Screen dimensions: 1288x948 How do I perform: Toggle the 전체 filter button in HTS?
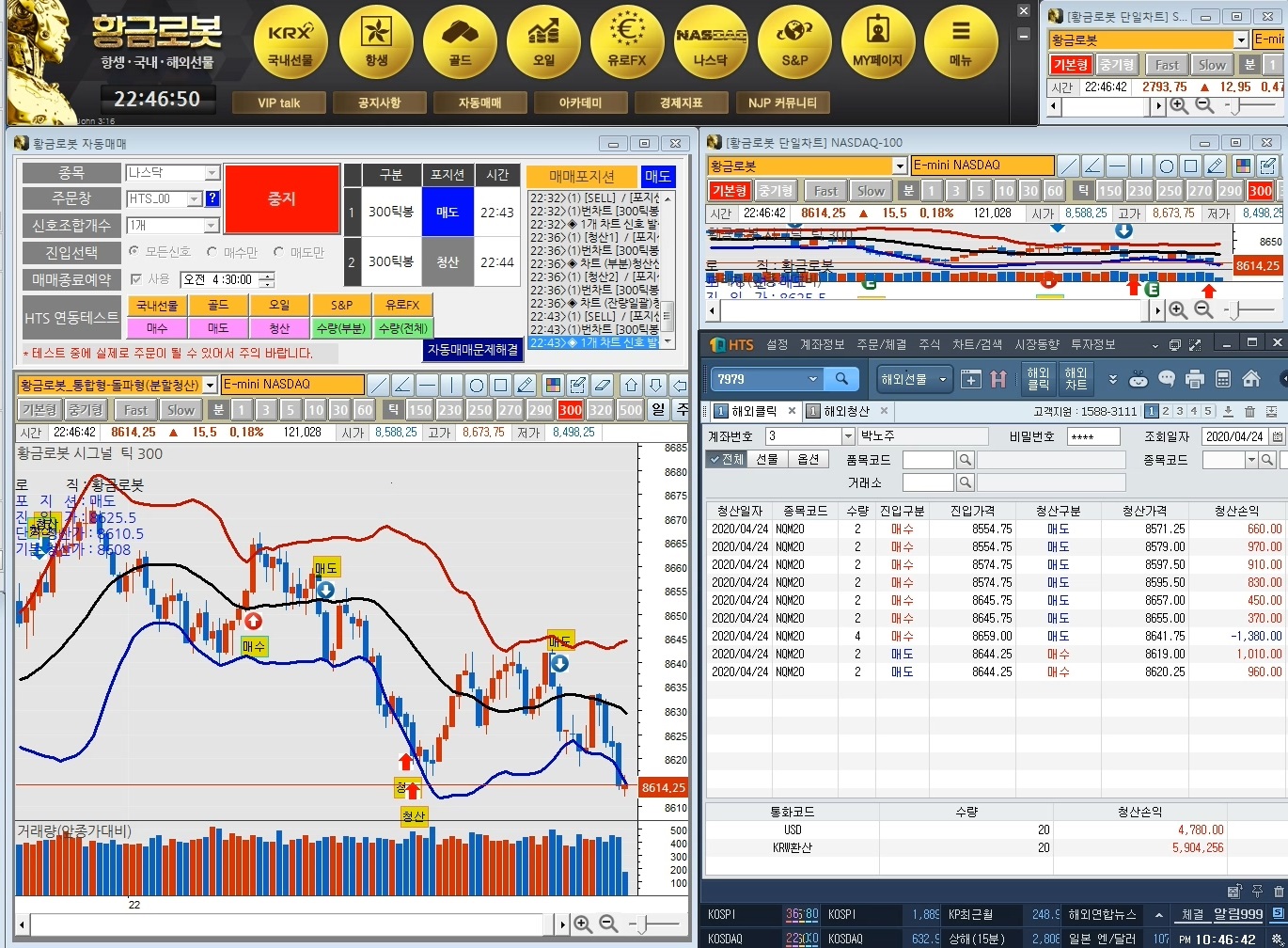tap(729, 459)
